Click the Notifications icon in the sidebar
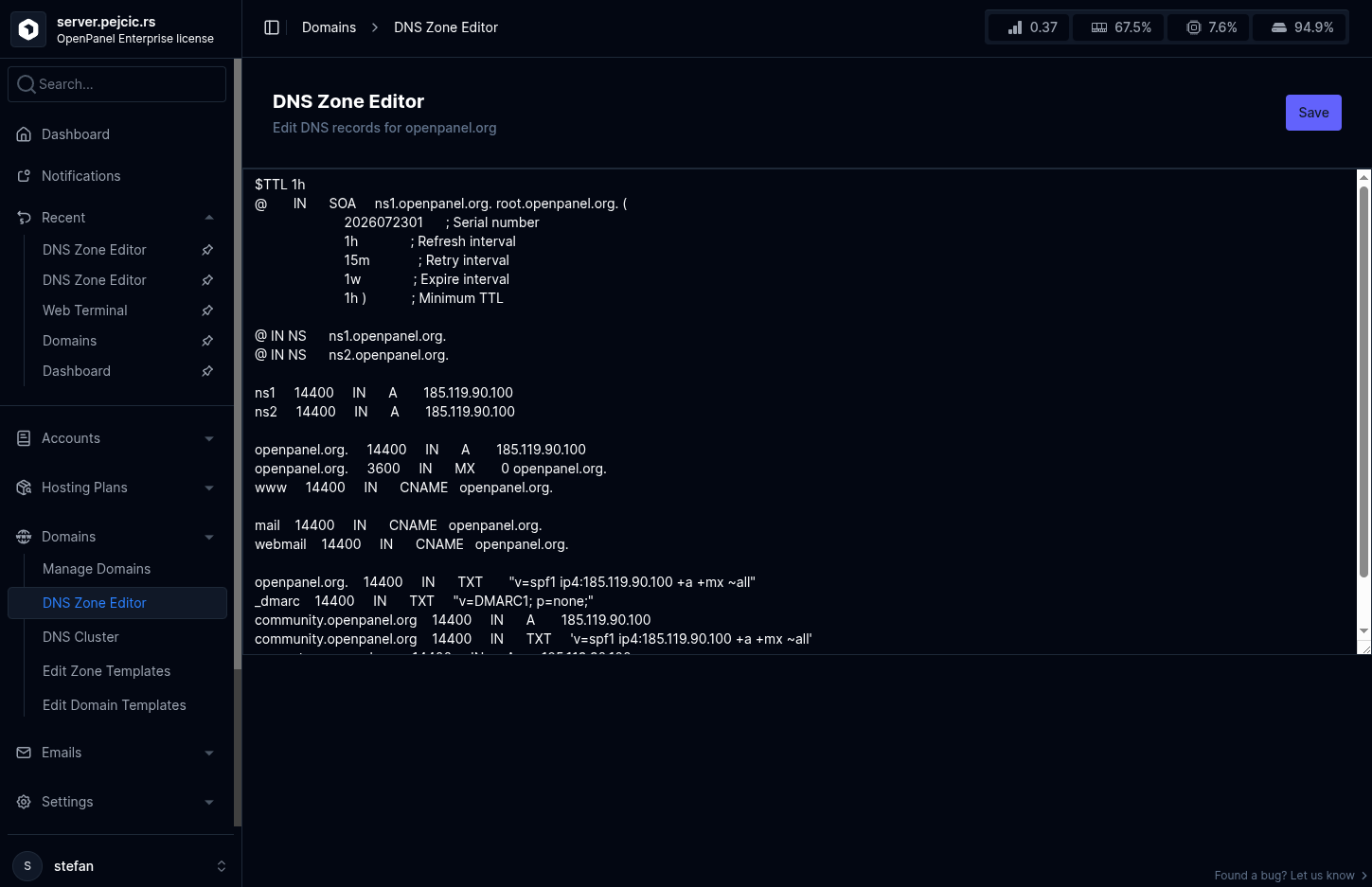The image size is (1372, 887). coord(24,176)
